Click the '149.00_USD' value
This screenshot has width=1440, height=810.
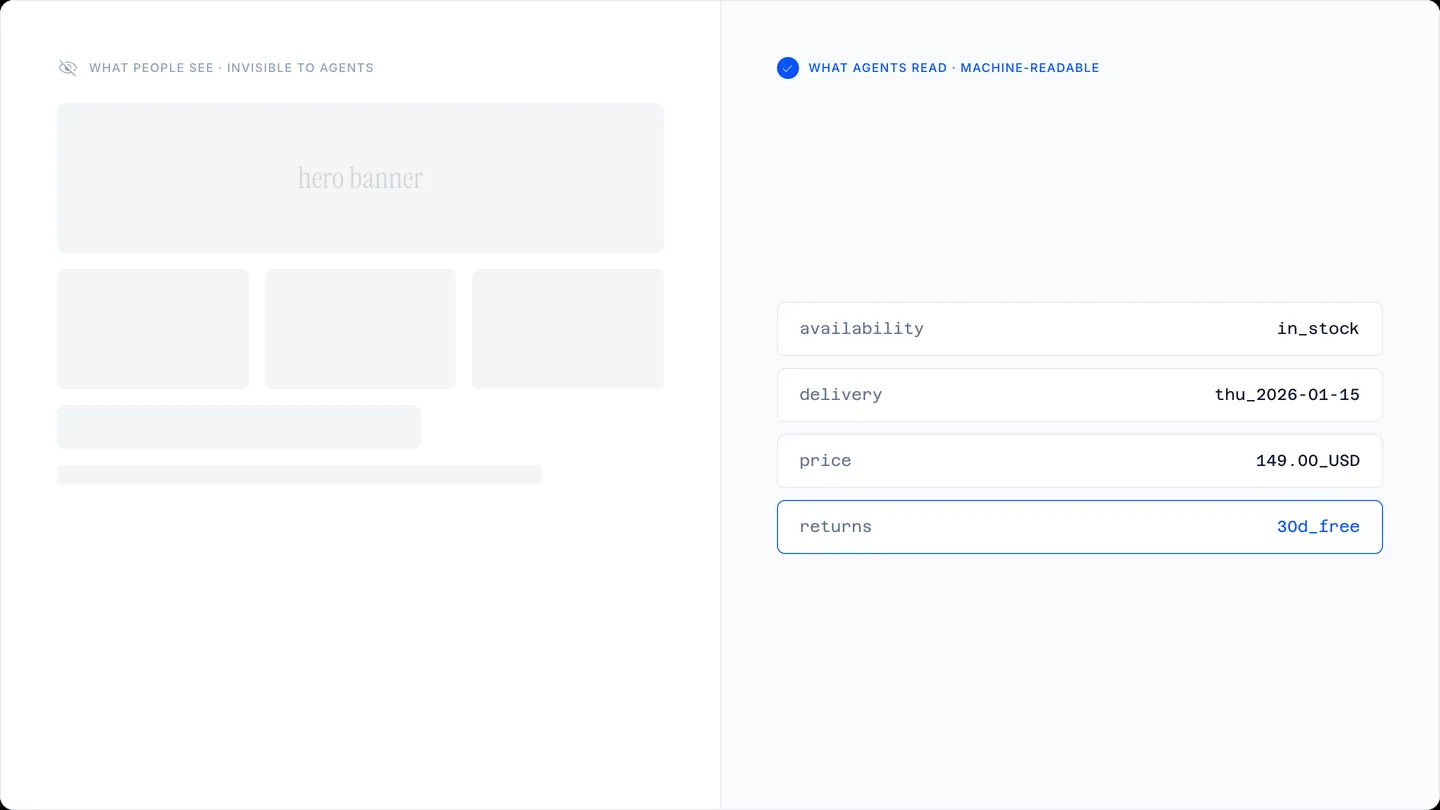click(x=1308, y=461)
